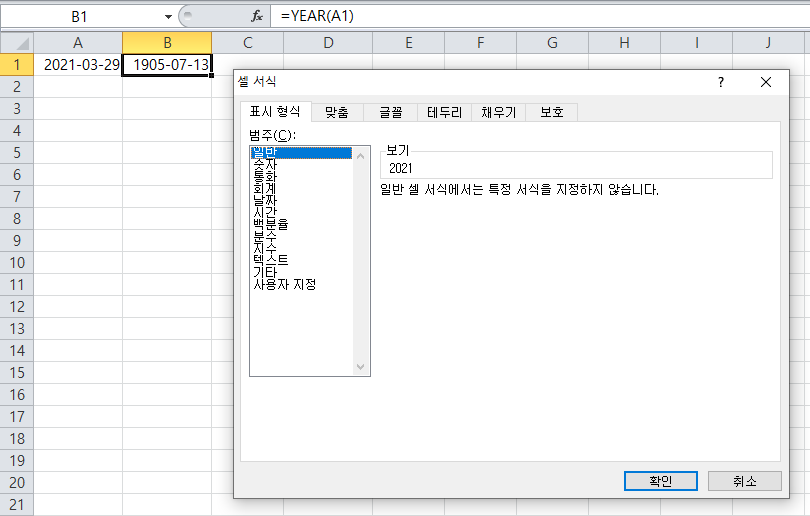Switch to the 글꼴 tab
This screenshot has width=810, height=516.
pos(391,112)
